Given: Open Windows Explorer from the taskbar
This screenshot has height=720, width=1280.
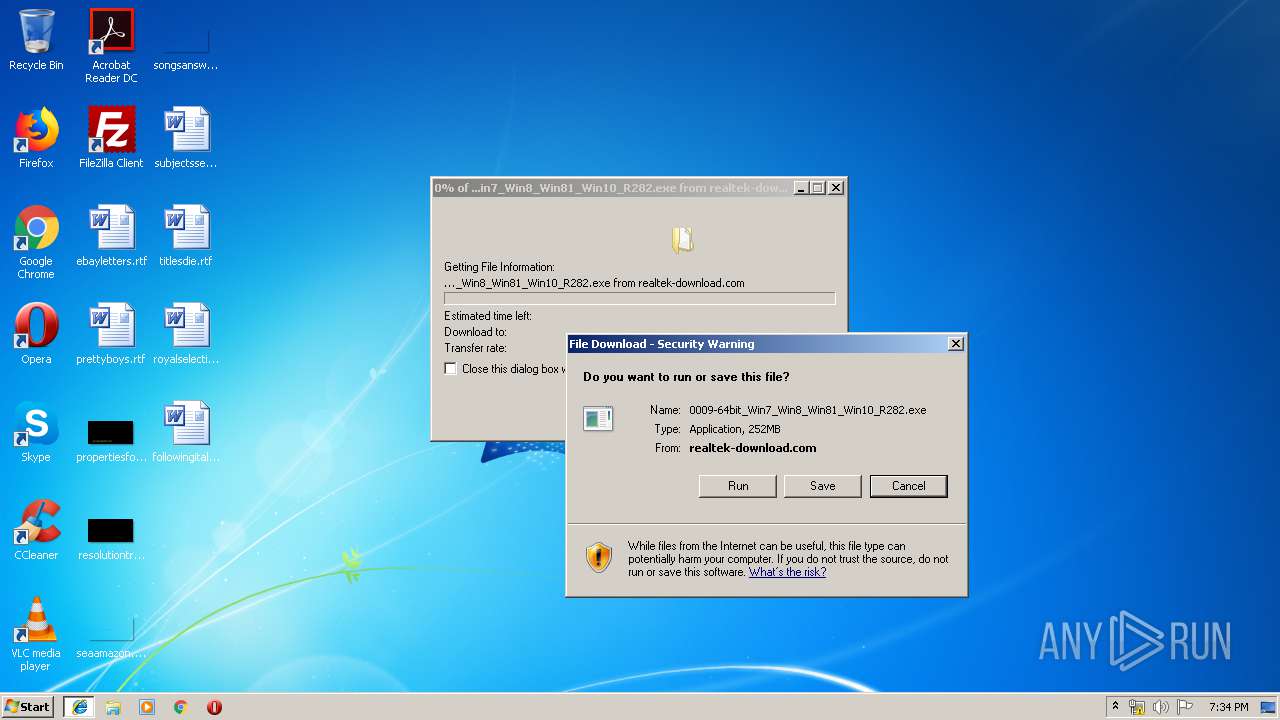Looking at the screenshot, I should click(x=113, y=707).
